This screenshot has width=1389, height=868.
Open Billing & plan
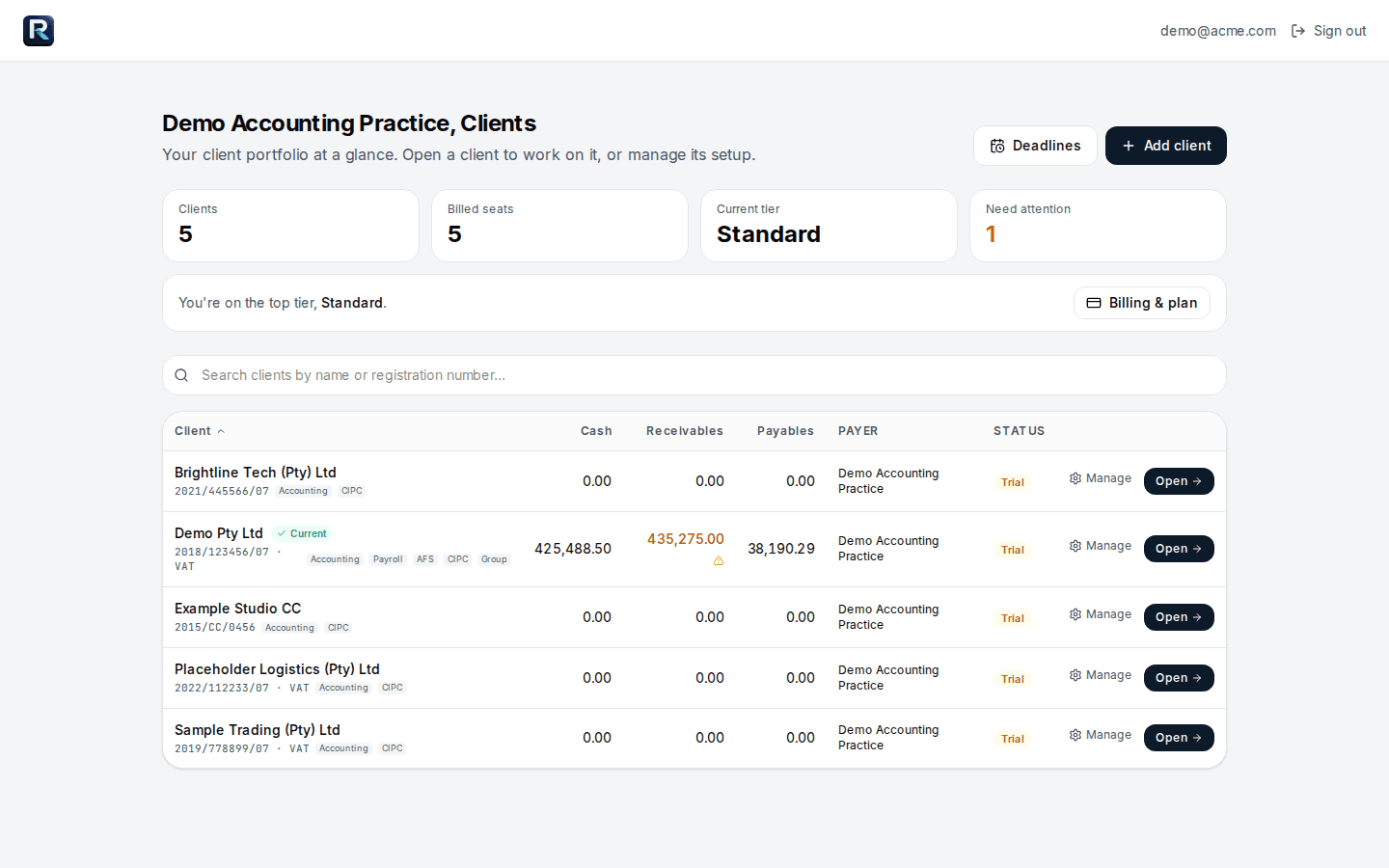tap(1142, 303)
